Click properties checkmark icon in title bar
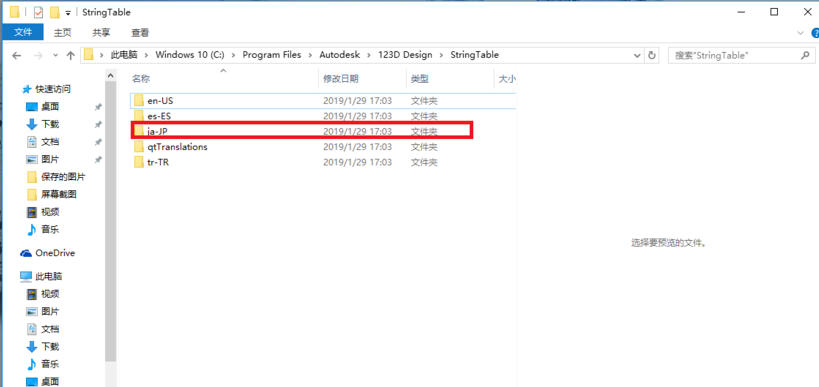 point(38,12)
